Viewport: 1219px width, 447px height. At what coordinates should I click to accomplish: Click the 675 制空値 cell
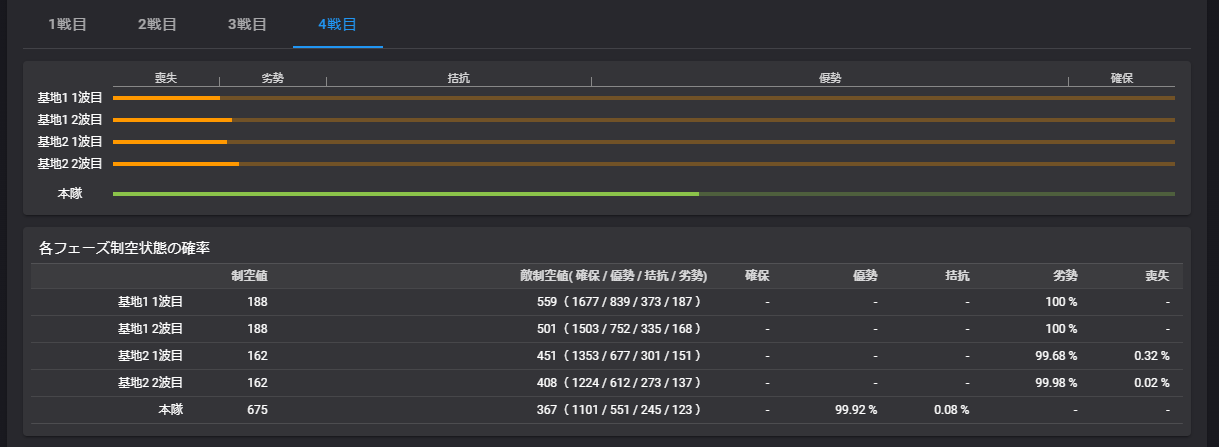pyautogui.click(x=256, y=409)
